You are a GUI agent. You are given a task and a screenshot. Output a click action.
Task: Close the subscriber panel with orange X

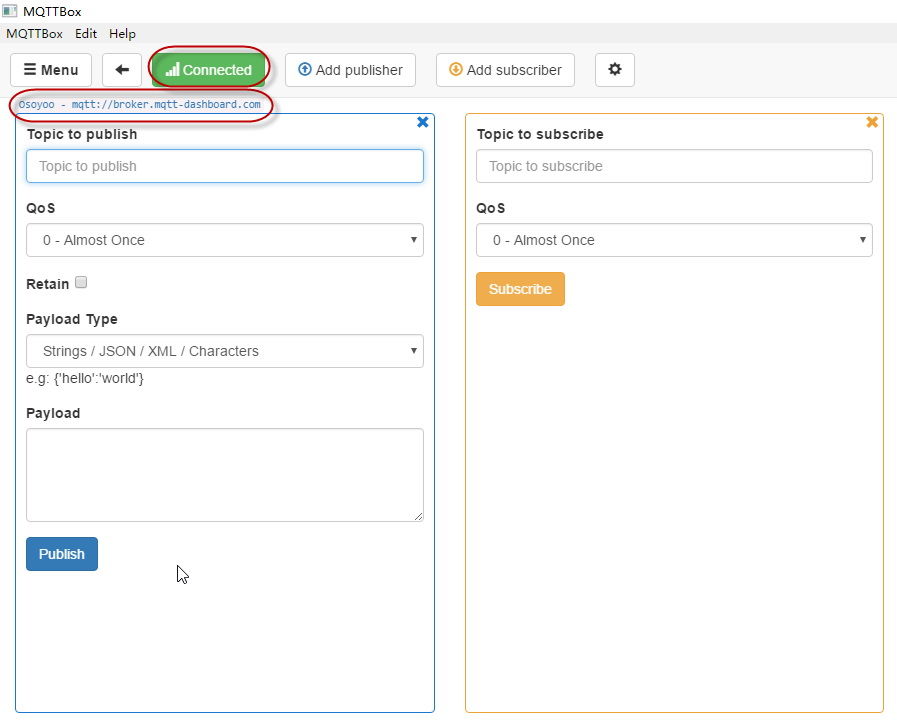click(872, 122)
